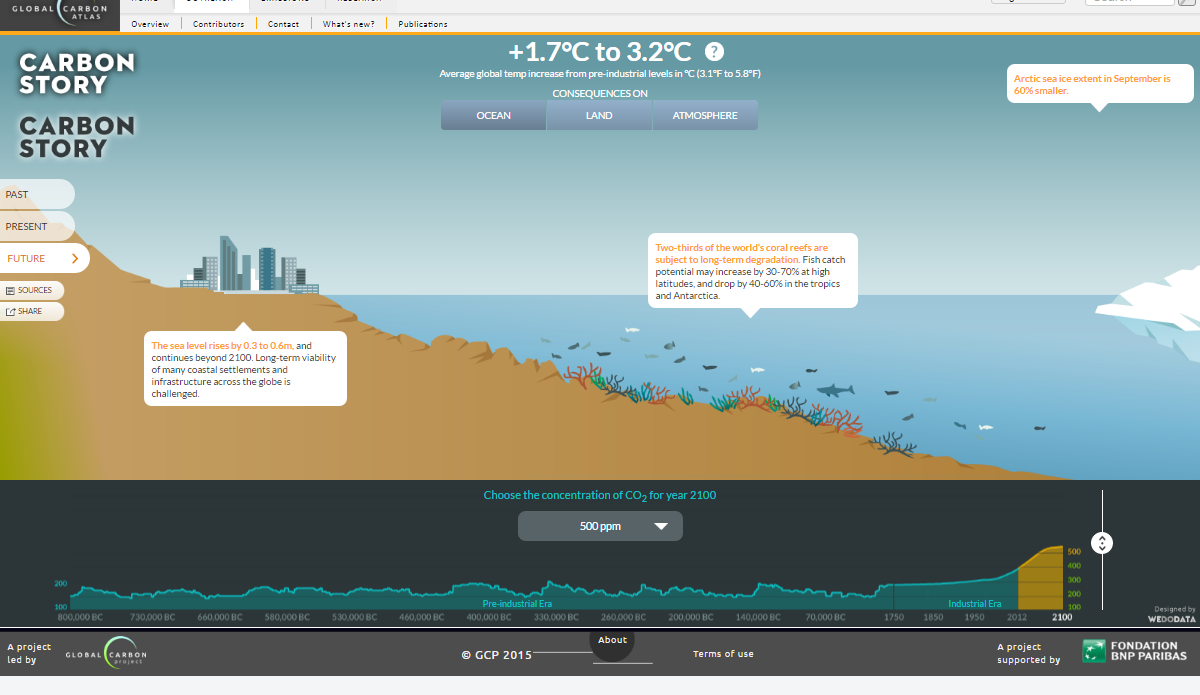
Task: Click inside the Search input field
Action: 1130,2
